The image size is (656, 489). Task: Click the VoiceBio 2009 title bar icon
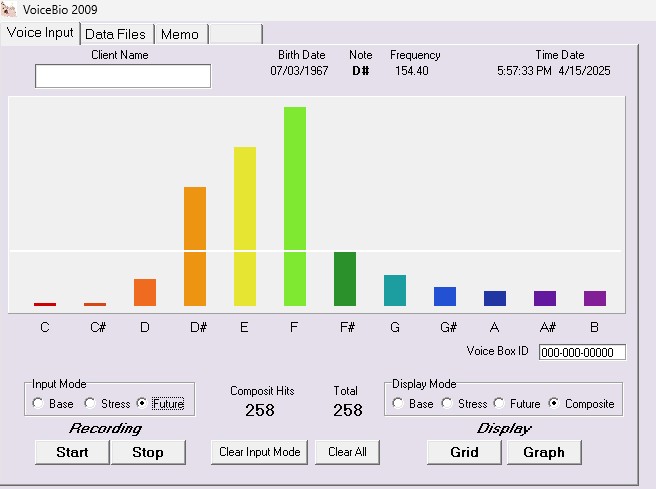click(x=11, y=10)
